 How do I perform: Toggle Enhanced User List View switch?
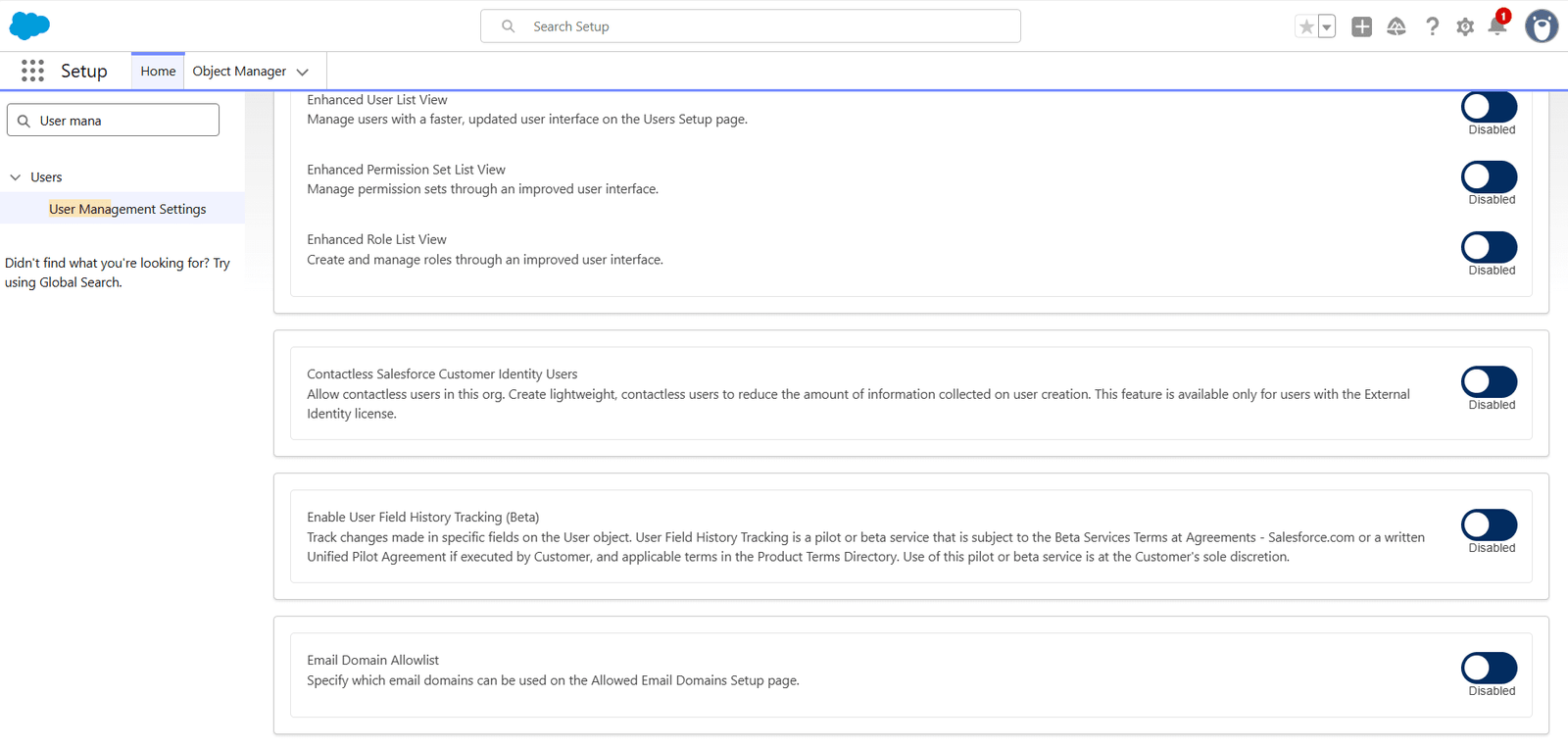click(x=1490, y=106)
